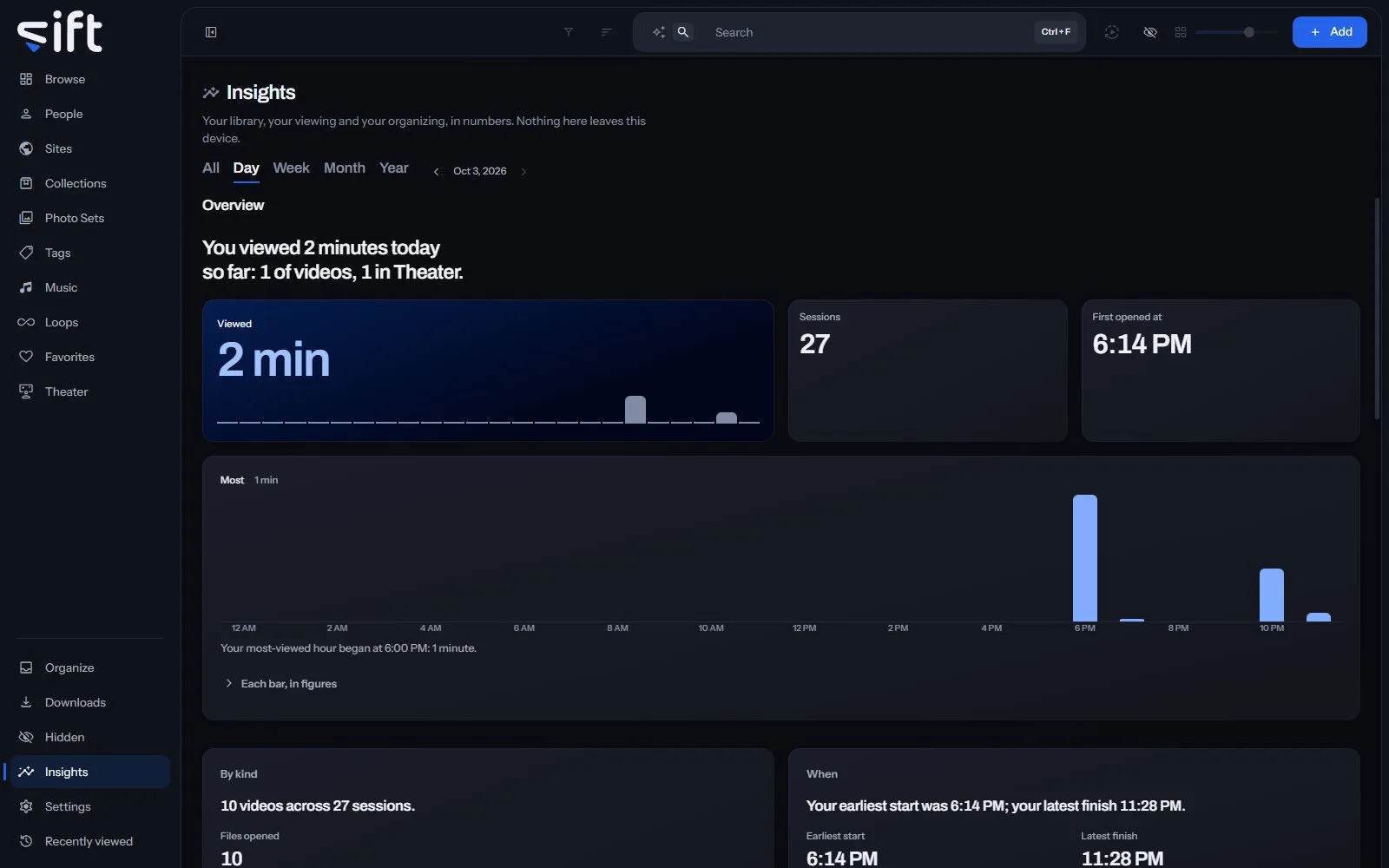Expand "Each bar, in figures"
The width and height of the screenshot is (1389, 868).
pyautogui.click(x=280, y=684)
